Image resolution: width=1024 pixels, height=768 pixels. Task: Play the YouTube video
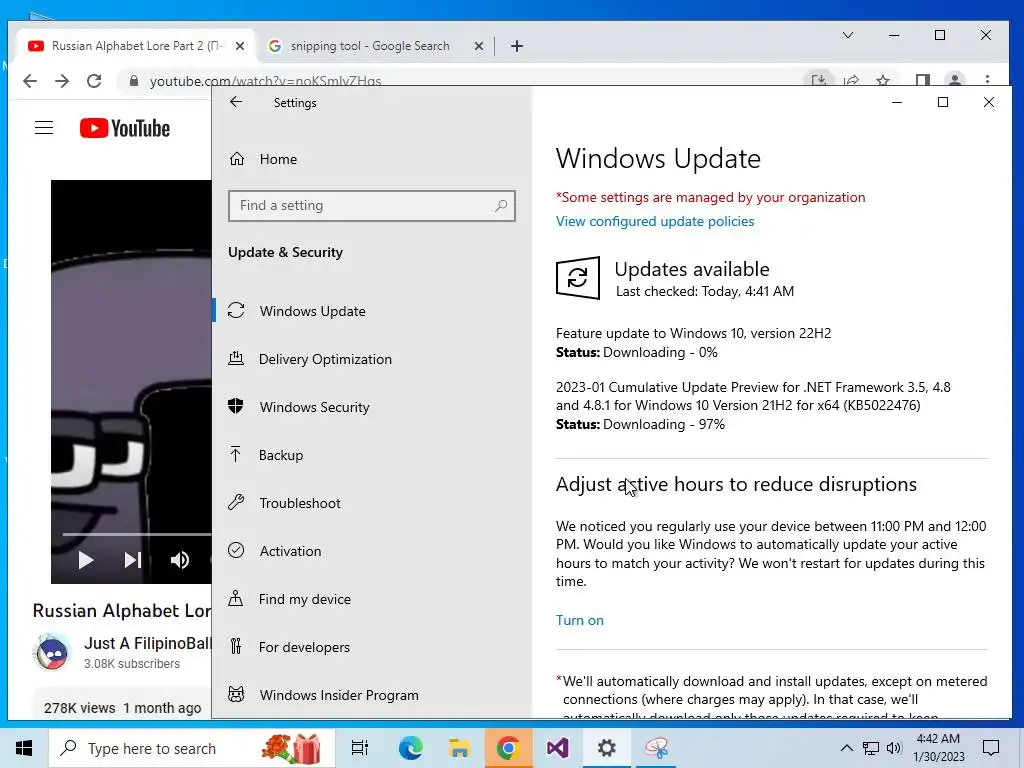[86, 560]
